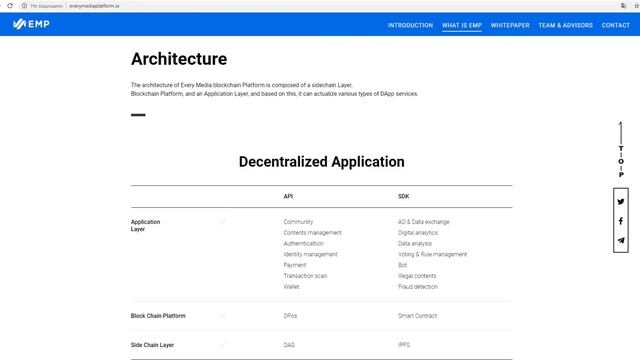Click the Contents management entry

pyautogui.click(x=313, y=233)
